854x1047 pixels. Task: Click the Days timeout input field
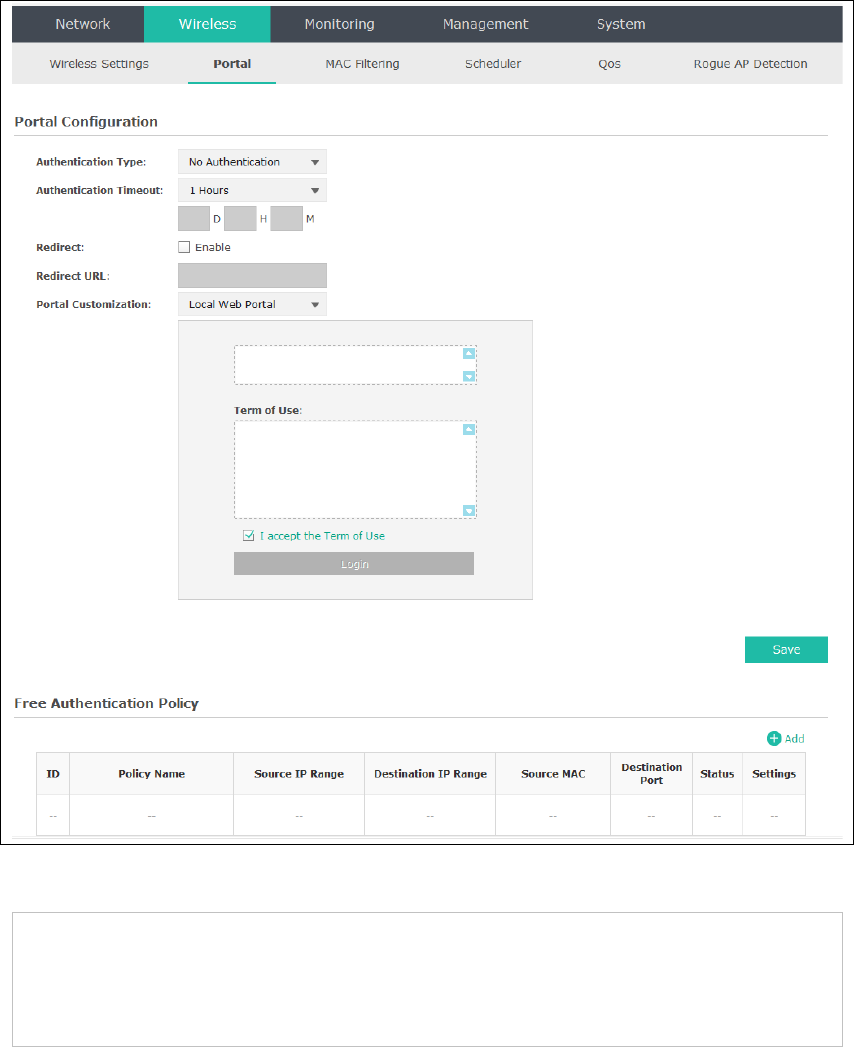[x=194, y=218]
